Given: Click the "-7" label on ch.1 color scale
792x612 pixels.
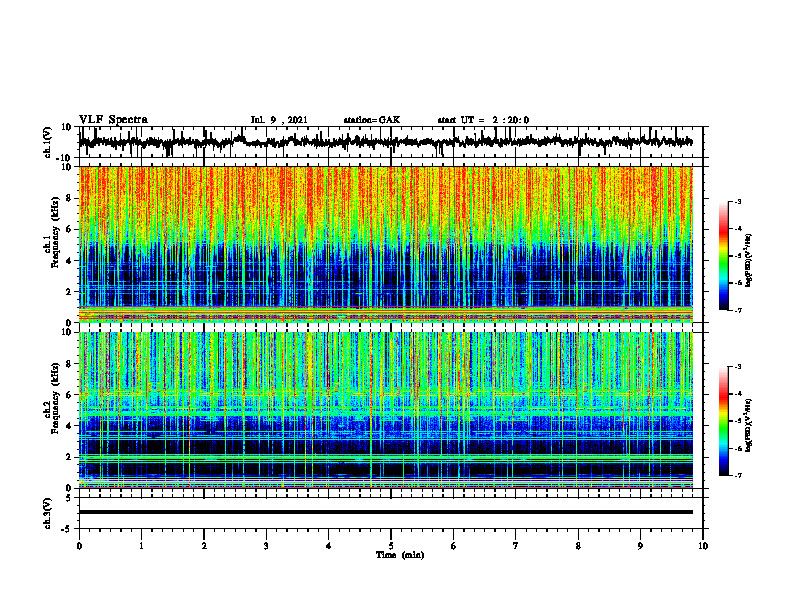Looking at the screenshot, I should [x=738, y=310].
